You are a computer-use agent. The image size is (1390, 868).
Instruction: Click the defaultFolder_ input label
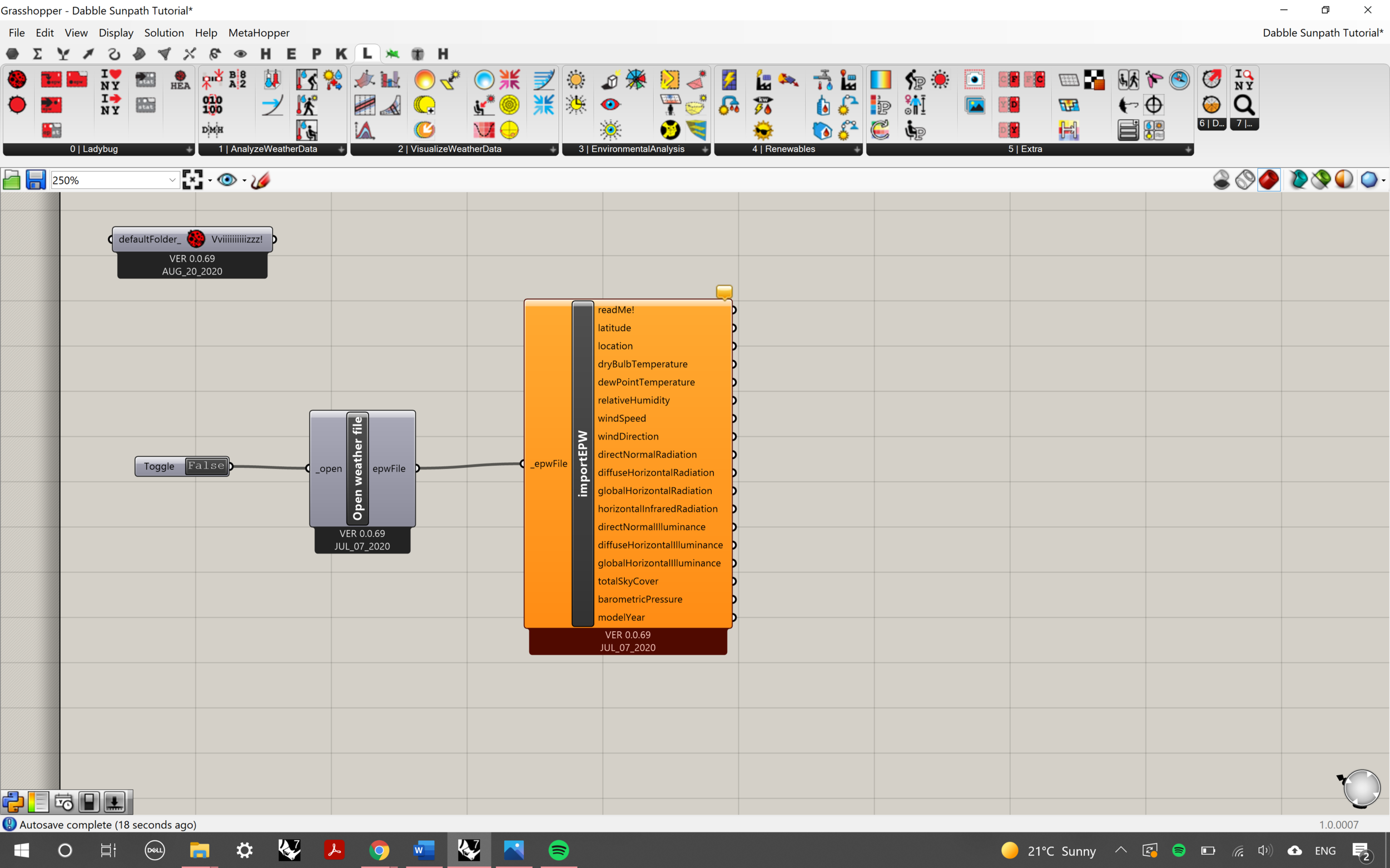(150, 240)
